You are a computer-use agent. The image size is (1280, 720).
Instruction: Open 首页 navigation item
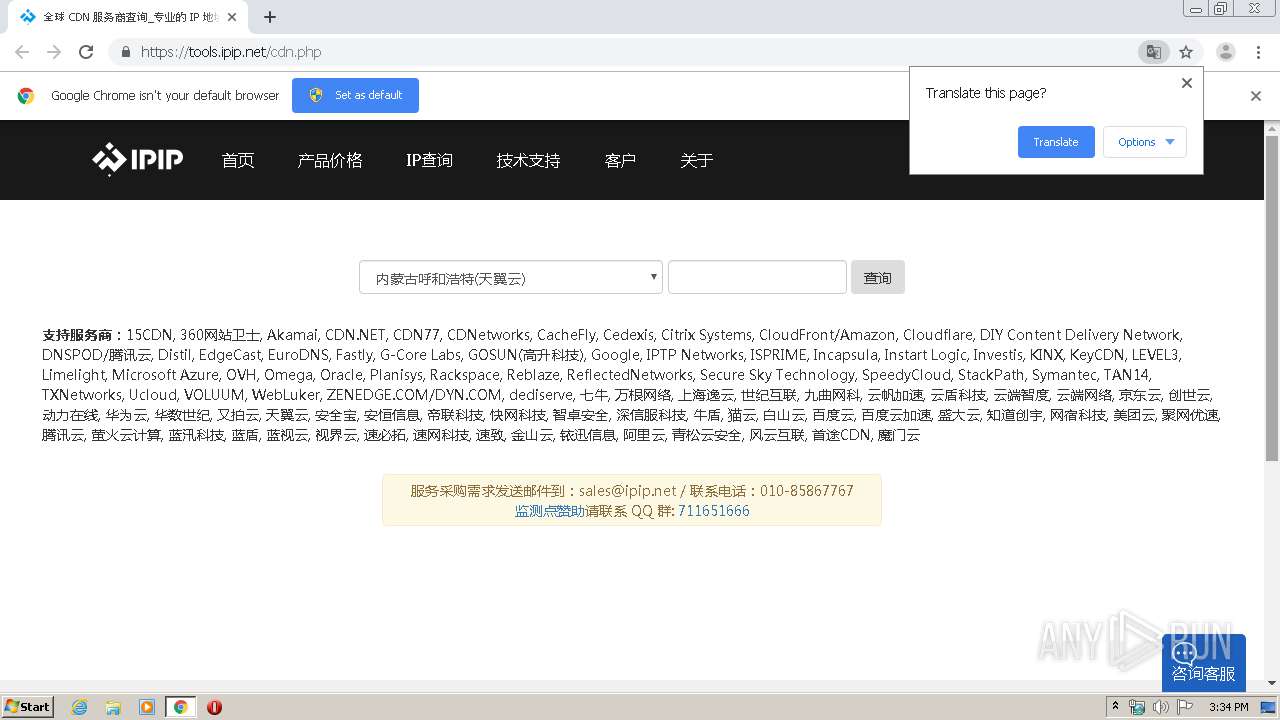238,160
